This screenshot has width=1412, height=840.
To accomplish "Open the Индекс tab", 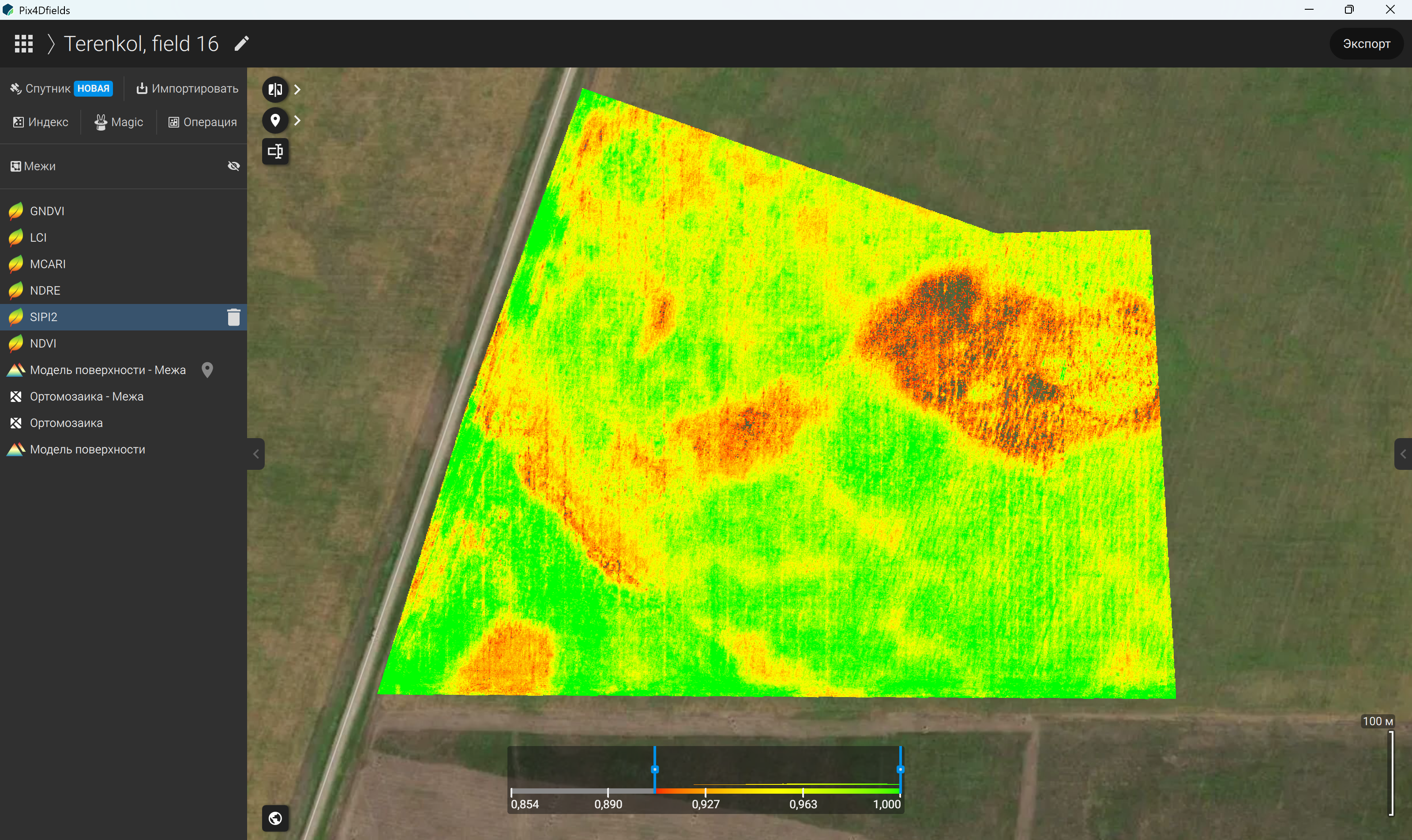I will [41, 122].
